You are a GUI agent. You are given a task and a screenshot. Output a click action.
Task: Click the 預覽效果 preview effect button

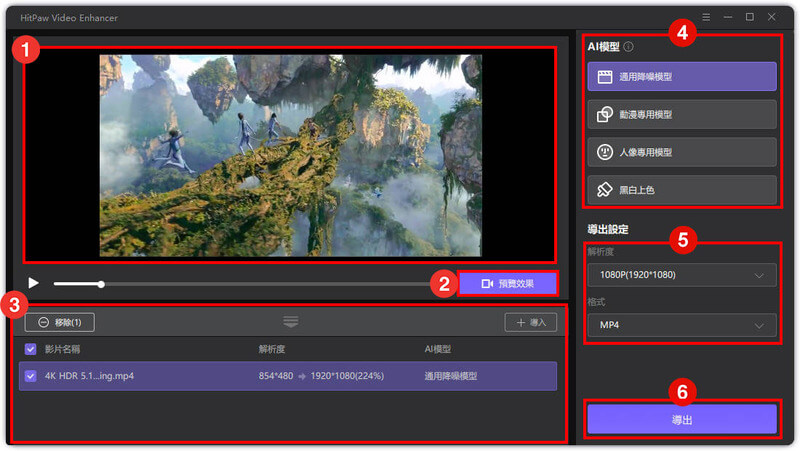(508, 284)
